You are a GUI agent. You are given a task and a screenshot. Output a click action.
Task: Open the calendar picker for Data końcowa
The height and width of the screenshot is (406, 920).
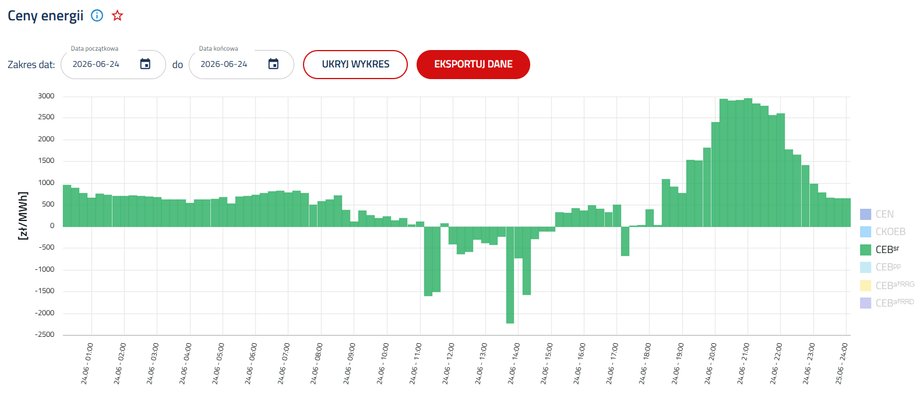(273, 64)
